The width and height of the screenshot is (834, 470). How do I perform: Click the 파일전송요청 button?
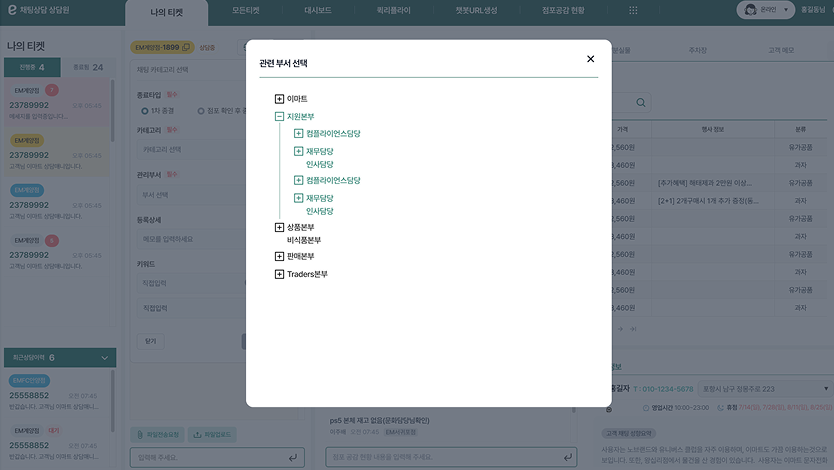pyautogui.click(x=157, y=435)
